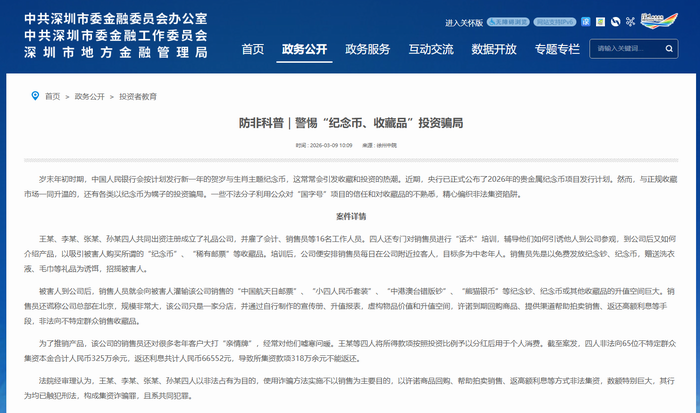Open the 无障碍浏览 accessibility mode
Screen dimensions: 700x413
click(508, 22)
